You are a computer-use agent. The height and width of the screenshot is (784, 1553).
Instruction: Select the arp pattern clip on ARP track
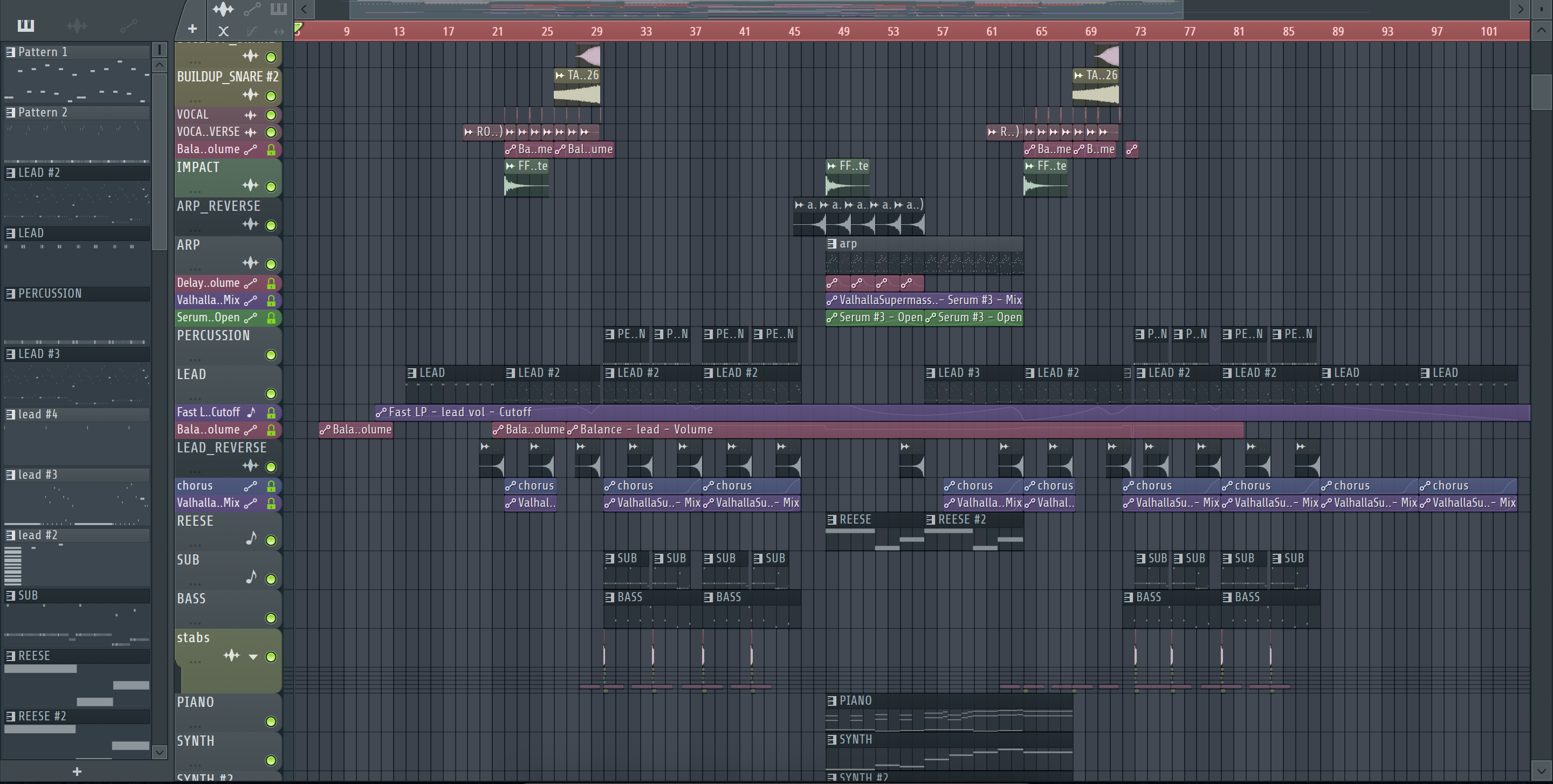(924, 256)
